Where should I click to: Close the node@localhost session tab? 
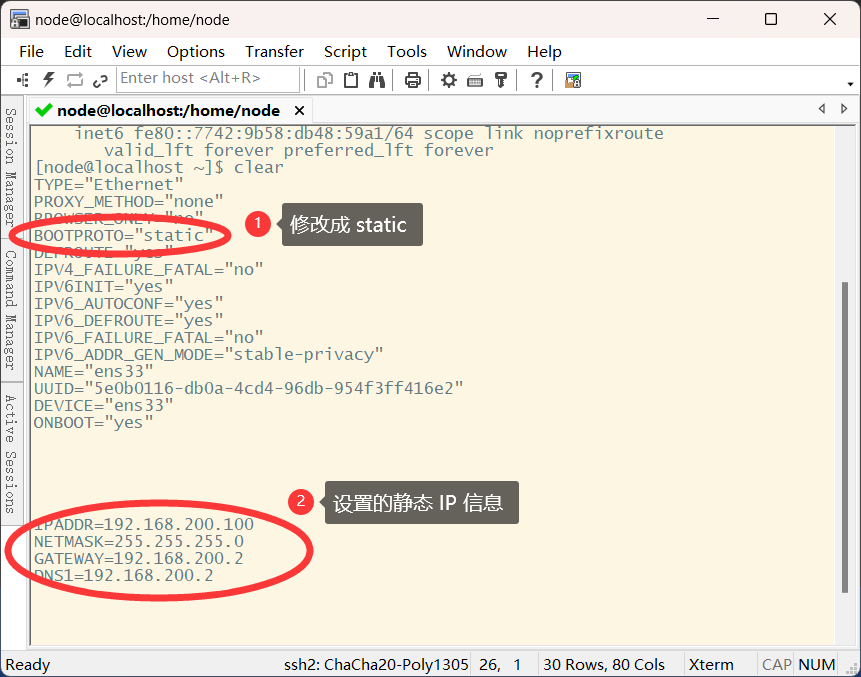299,110
